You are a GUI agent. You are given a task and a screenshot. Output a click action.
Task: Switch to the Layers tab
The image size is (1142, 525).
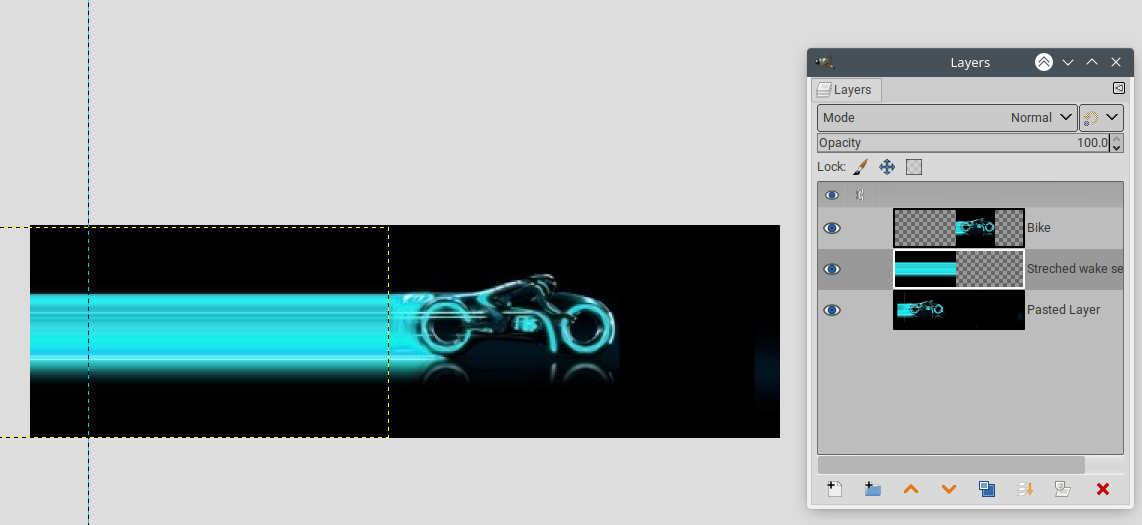(846, 90)
